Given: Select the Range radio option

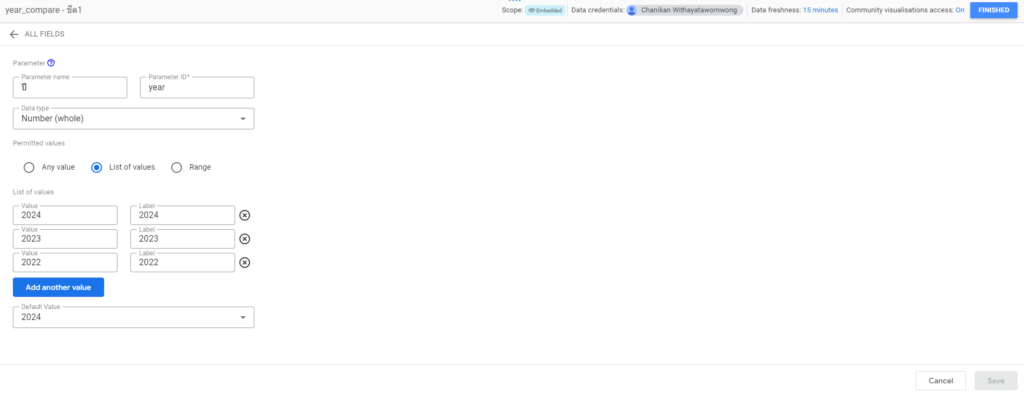Looking at the screenshot, I should pyautogui.click(x=176, y=167).
